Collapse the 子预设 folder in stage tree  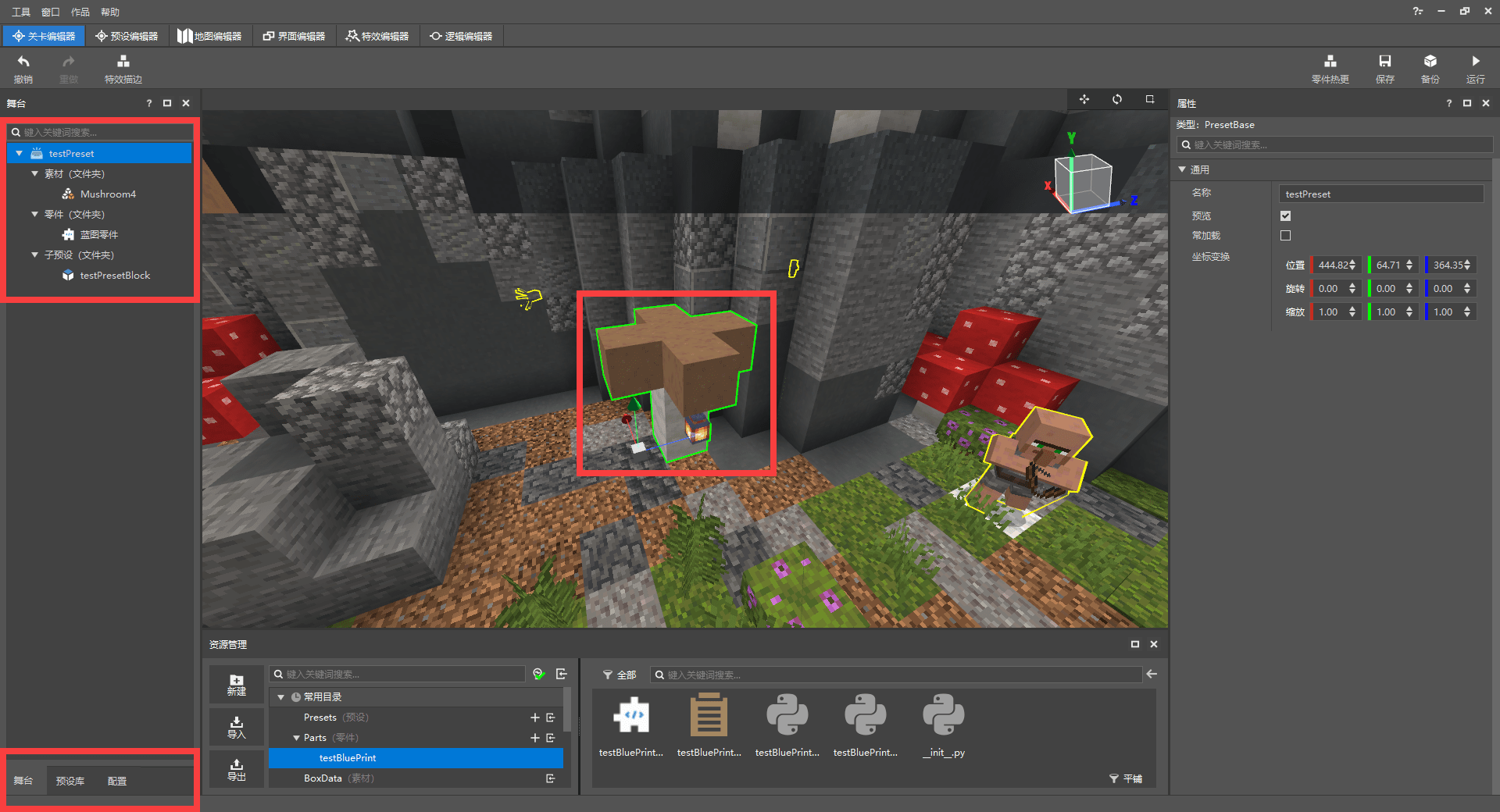point(34,255)
